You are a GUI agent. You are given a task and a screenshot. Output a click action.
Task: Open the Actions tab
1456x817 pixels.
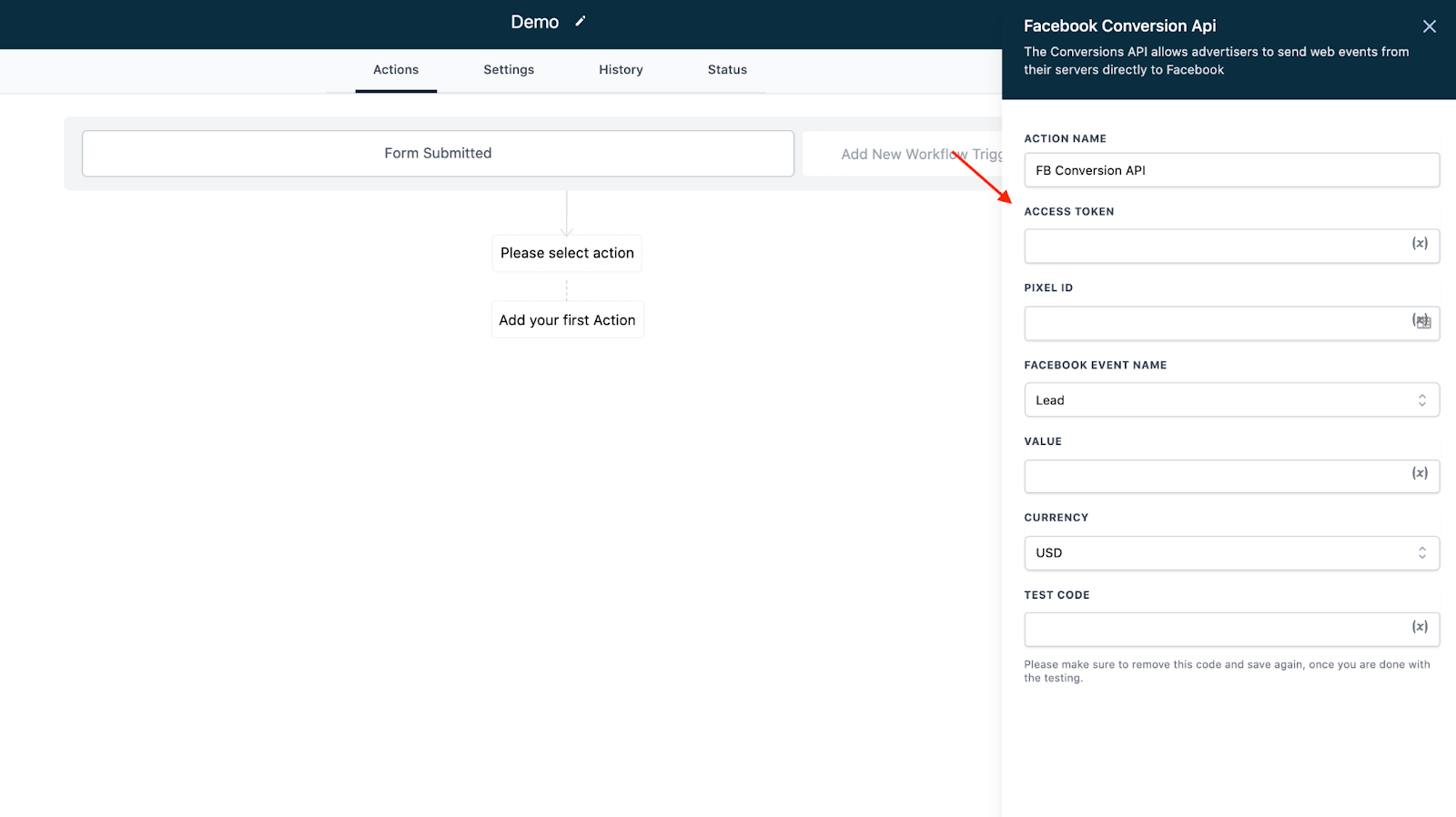click(x=396, y=70)
